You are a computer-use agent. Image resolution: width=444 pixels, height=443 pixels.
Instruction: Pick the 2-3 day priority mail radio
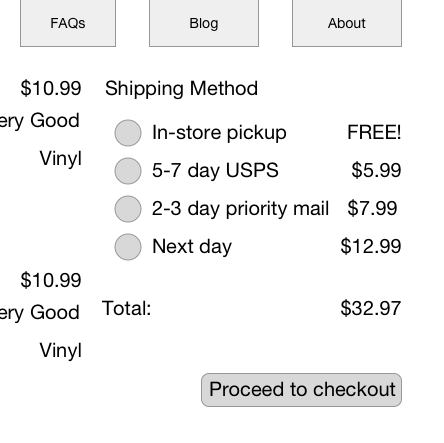click(x=128, y=209)
